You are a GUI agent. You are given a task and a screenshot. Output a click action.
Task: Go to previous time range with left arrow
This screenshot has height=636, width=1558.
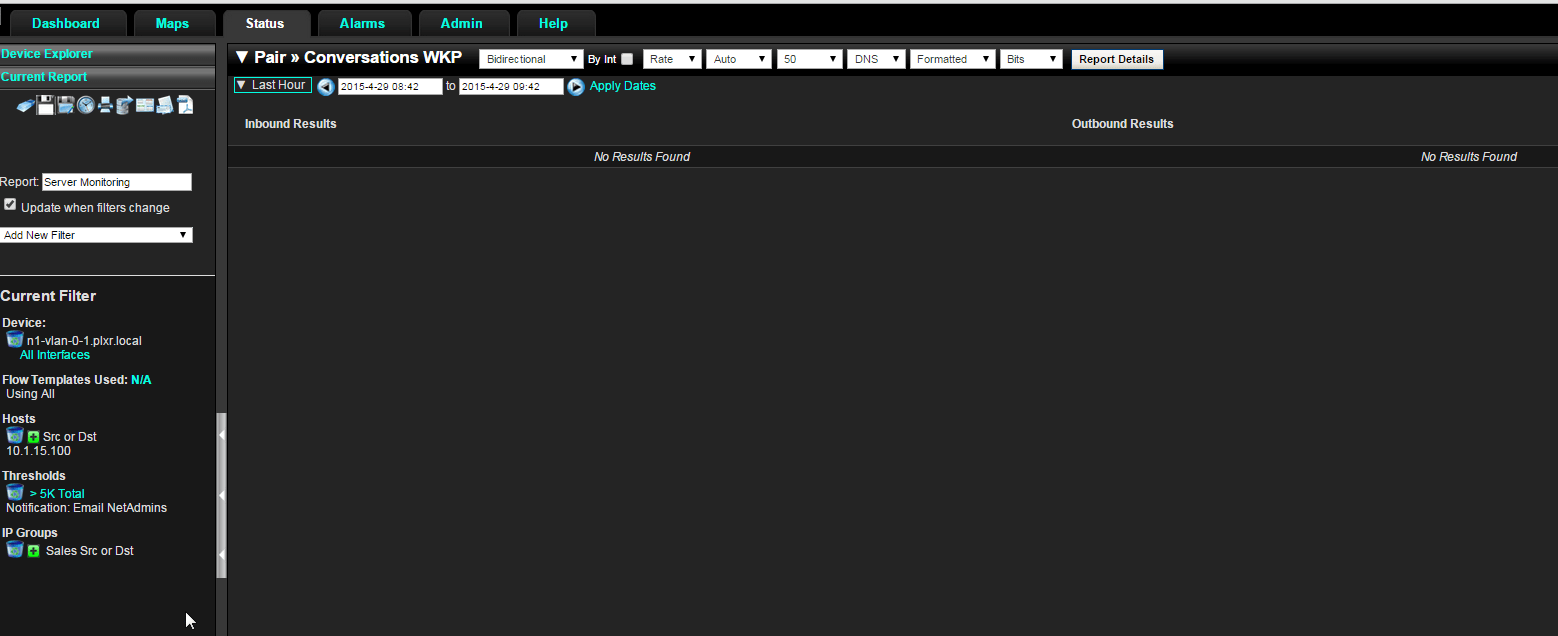point(326,87)
